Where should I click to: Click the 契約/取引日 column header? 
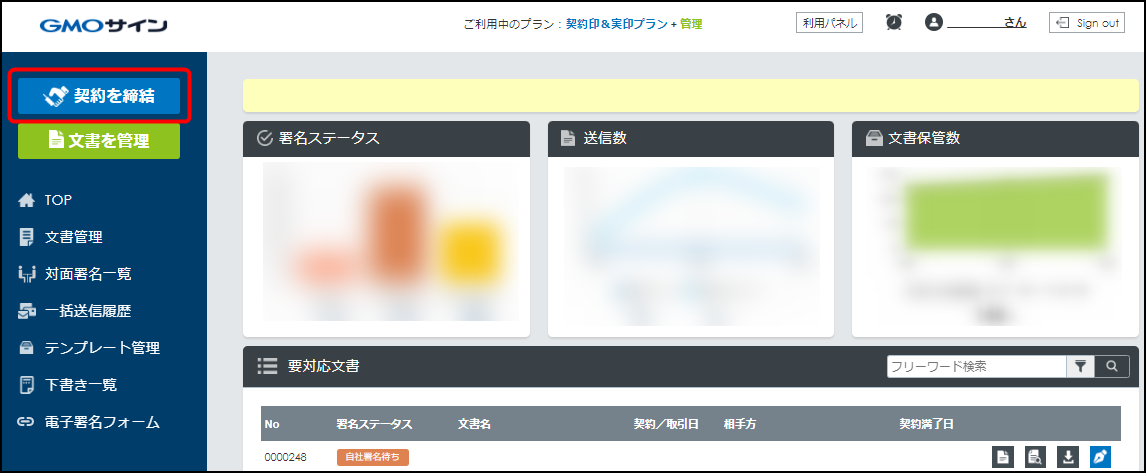(x=666, y=424)
